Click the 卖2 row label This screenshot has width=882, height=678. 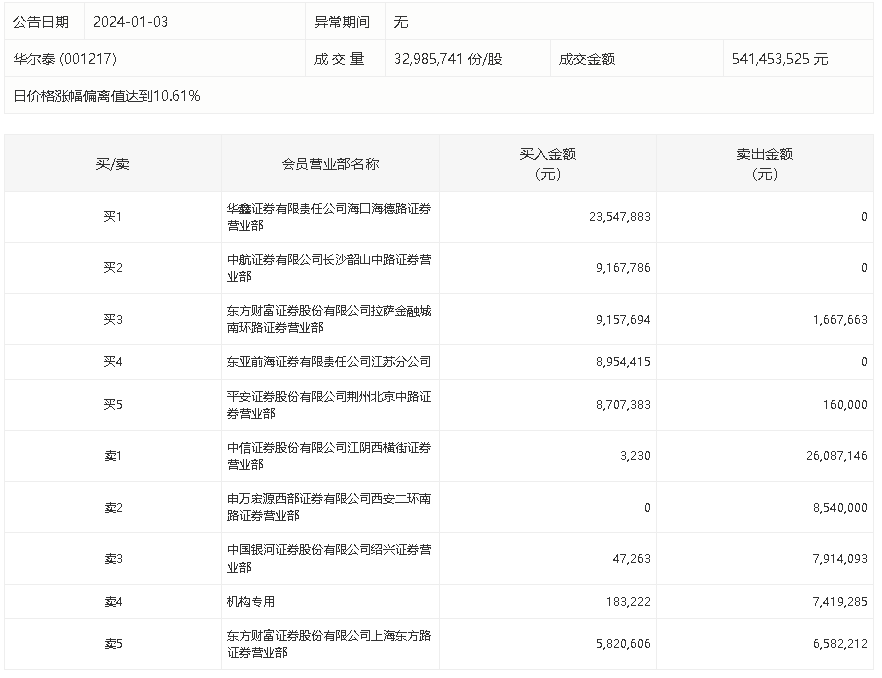click(113, 508)
